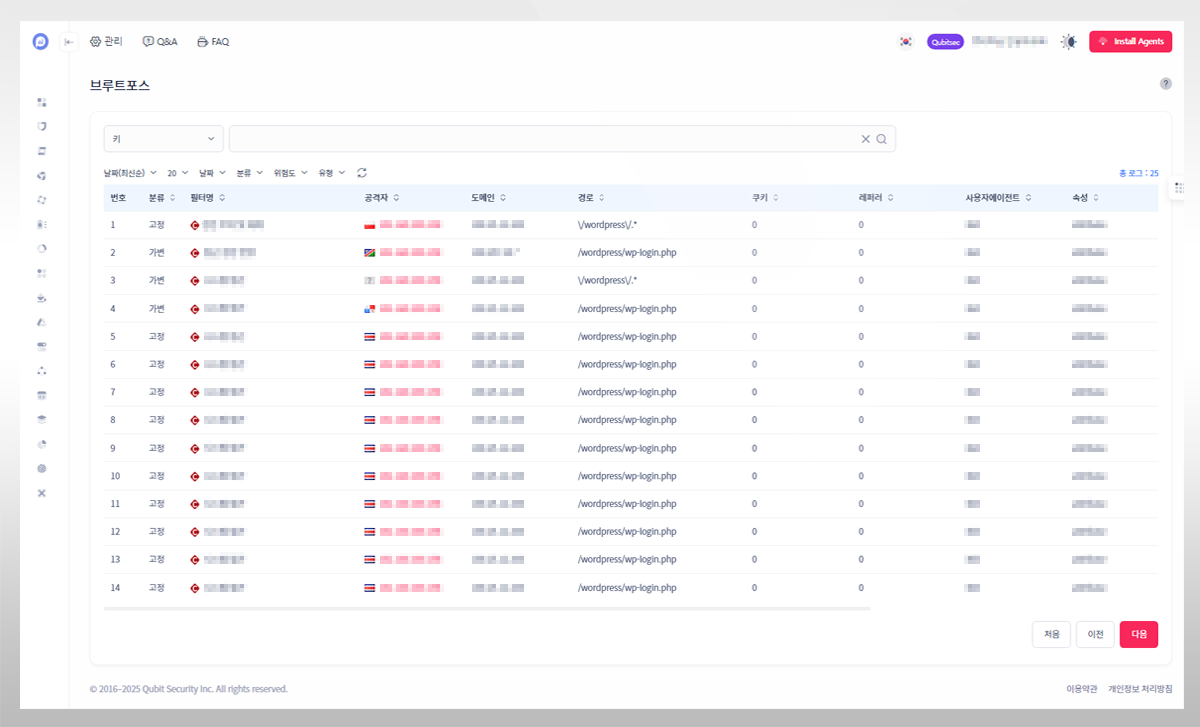The width and height of the screenshot is (1200, 727).
Task: Click the X-shaped icon in left sidebar
Action: click(42, 493)
